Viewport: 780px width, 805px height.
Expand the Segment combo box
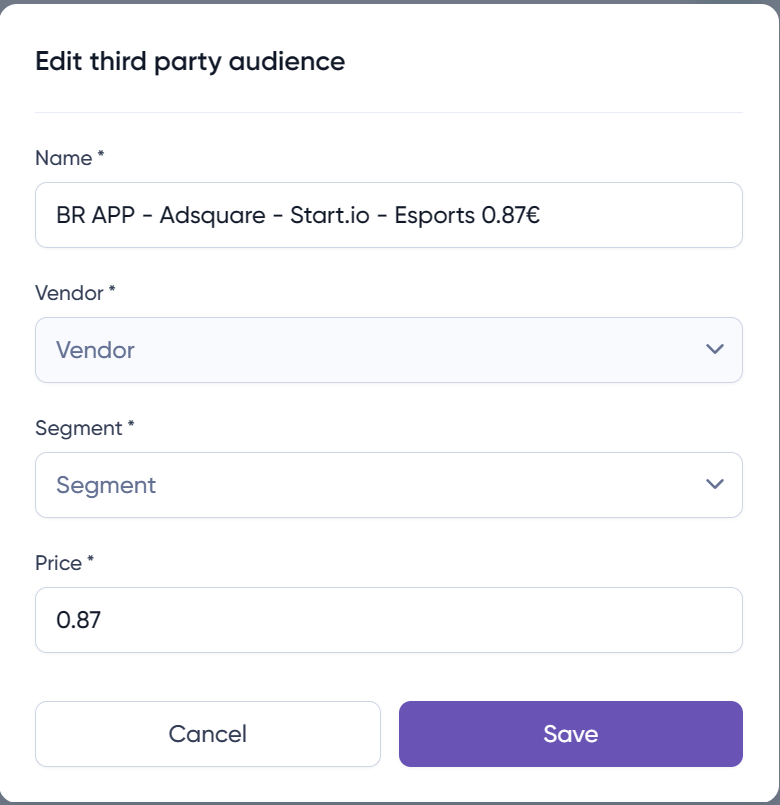tap(388, 485)
